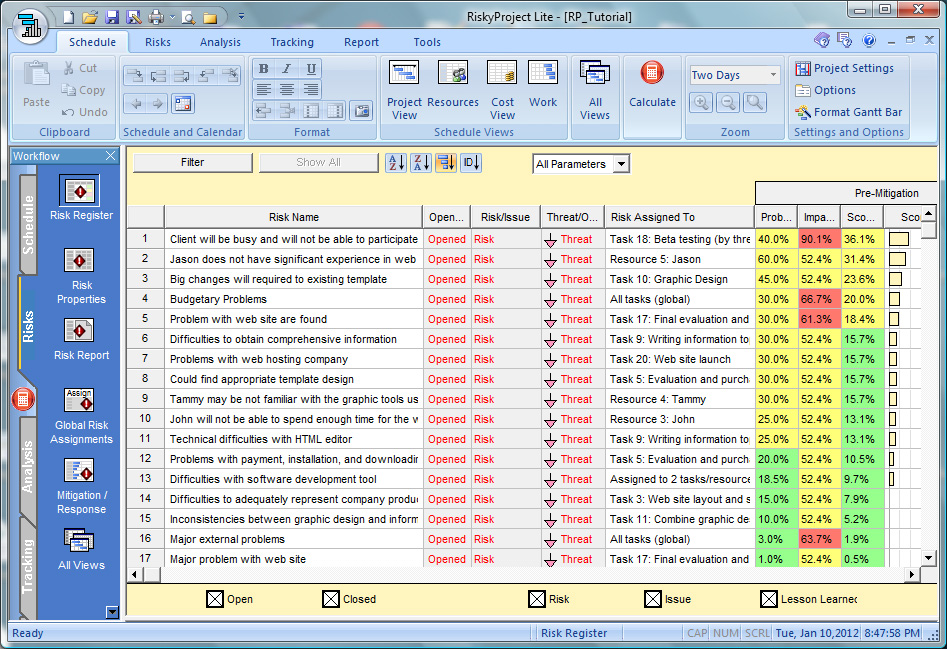Create a new document icon

(x=69, y=17)
